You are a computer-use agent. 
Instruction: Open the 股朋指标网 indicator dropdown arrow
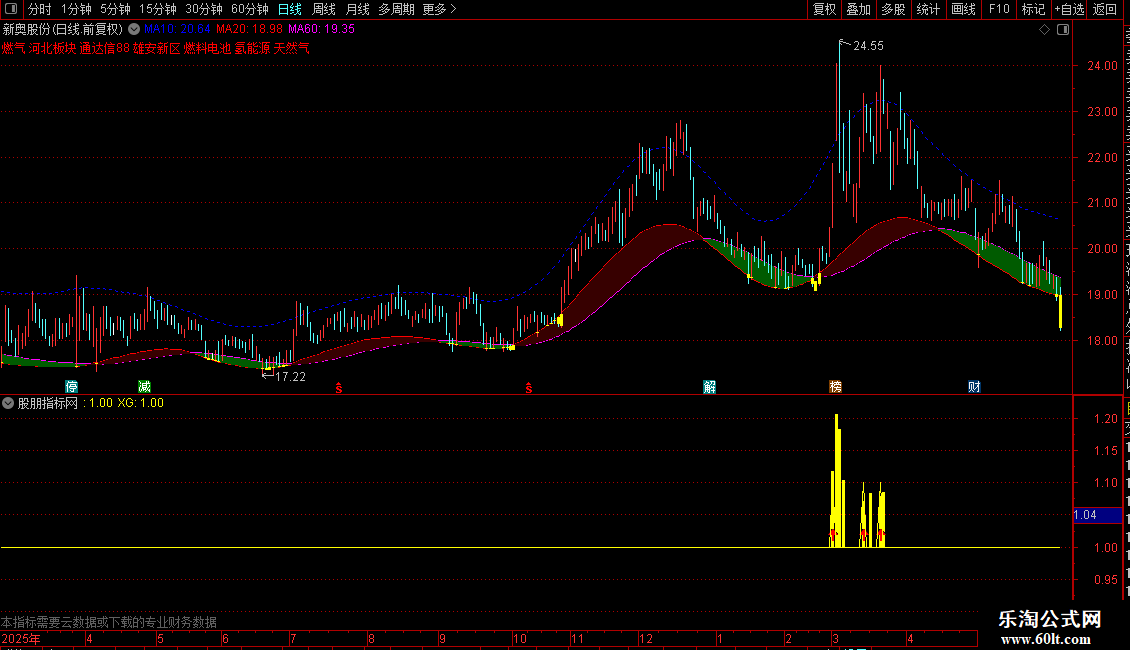pos(8,403)
